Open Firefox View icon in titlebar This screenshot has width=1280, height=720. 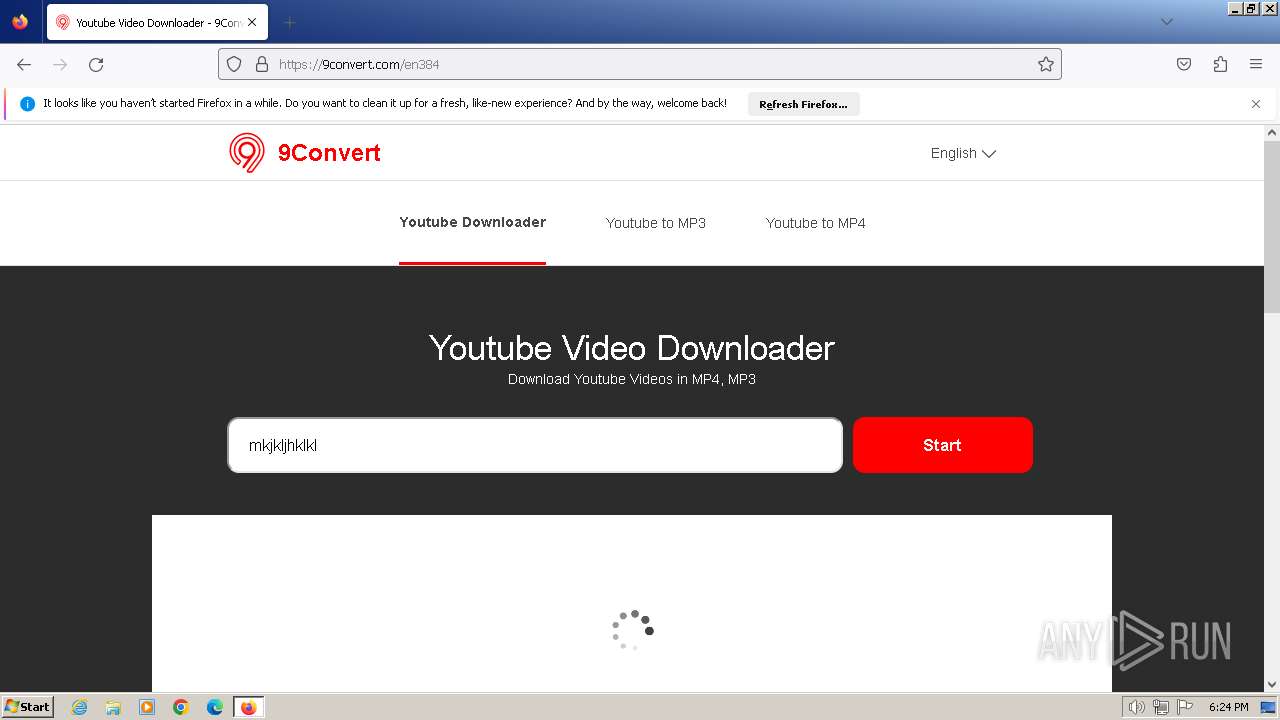pos(20,22)
